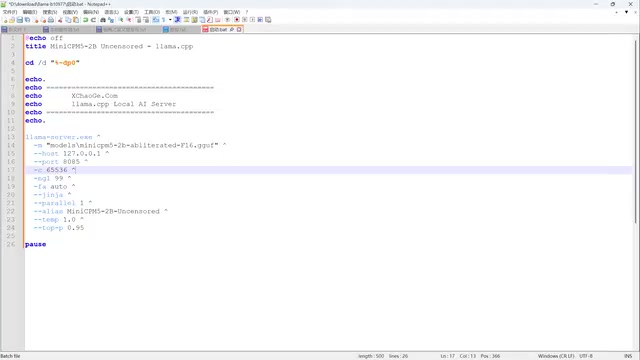This screenshot has height=360, width=640.
Task: Click the Close All toolbar icon
Action: [43, 20]
